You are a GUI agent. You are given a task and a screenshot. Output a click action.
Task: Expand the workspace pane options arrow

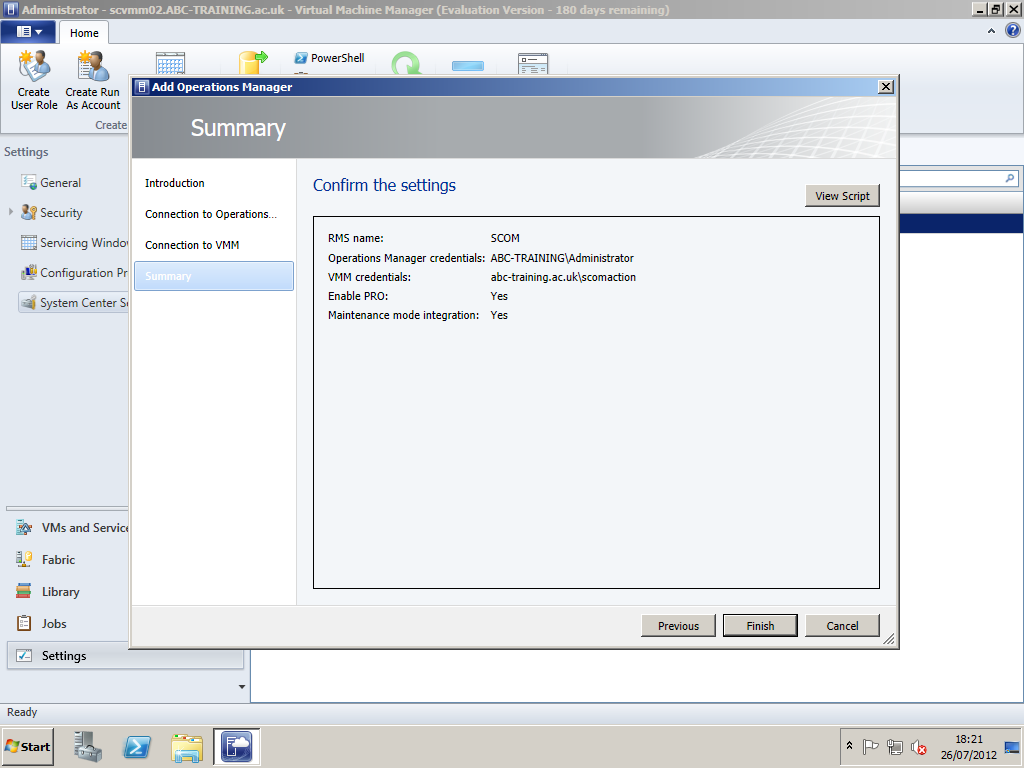[242, 686]
